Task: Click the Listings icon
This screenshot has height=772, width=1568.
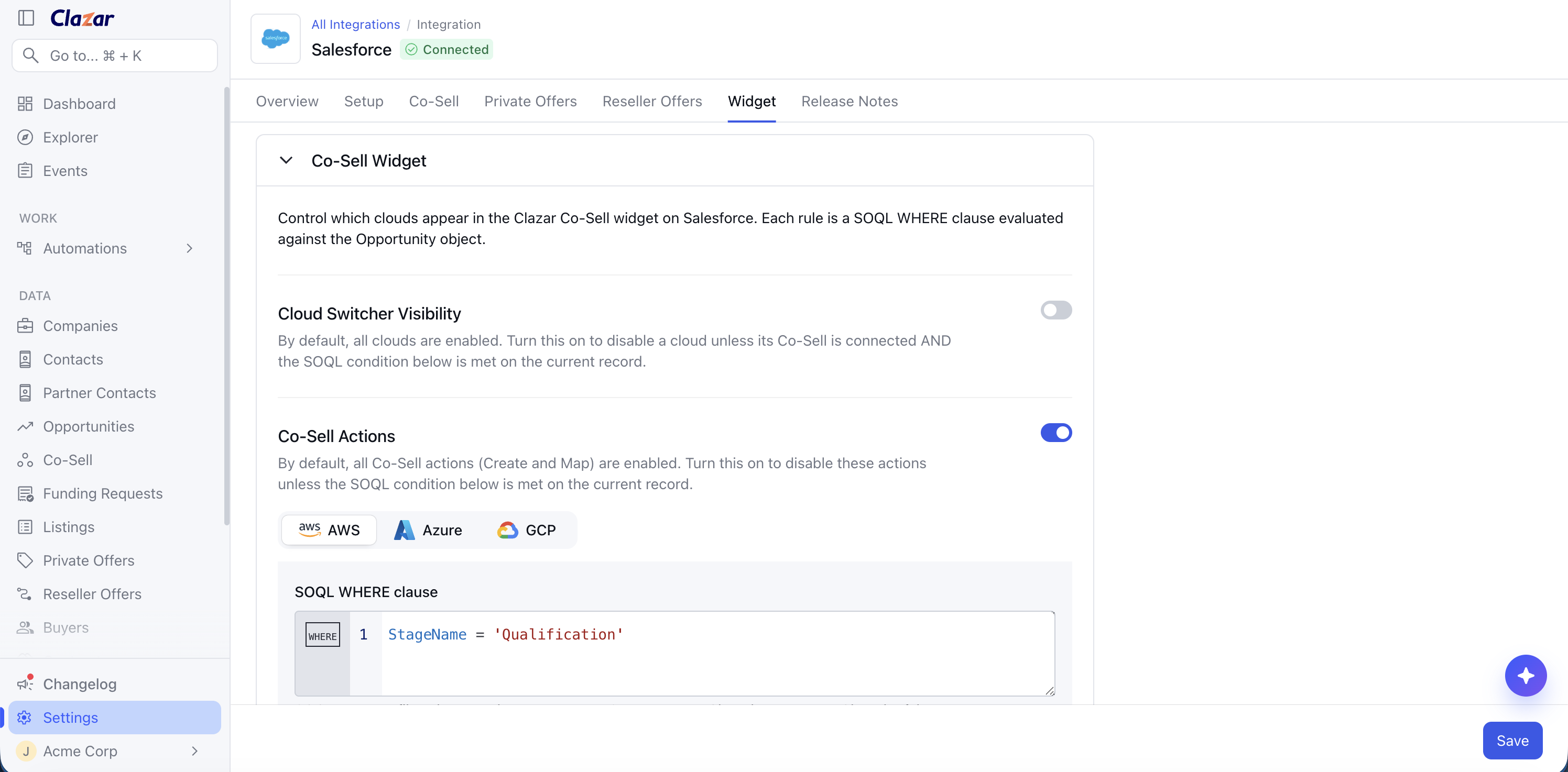Action: [x=25, y=526]
